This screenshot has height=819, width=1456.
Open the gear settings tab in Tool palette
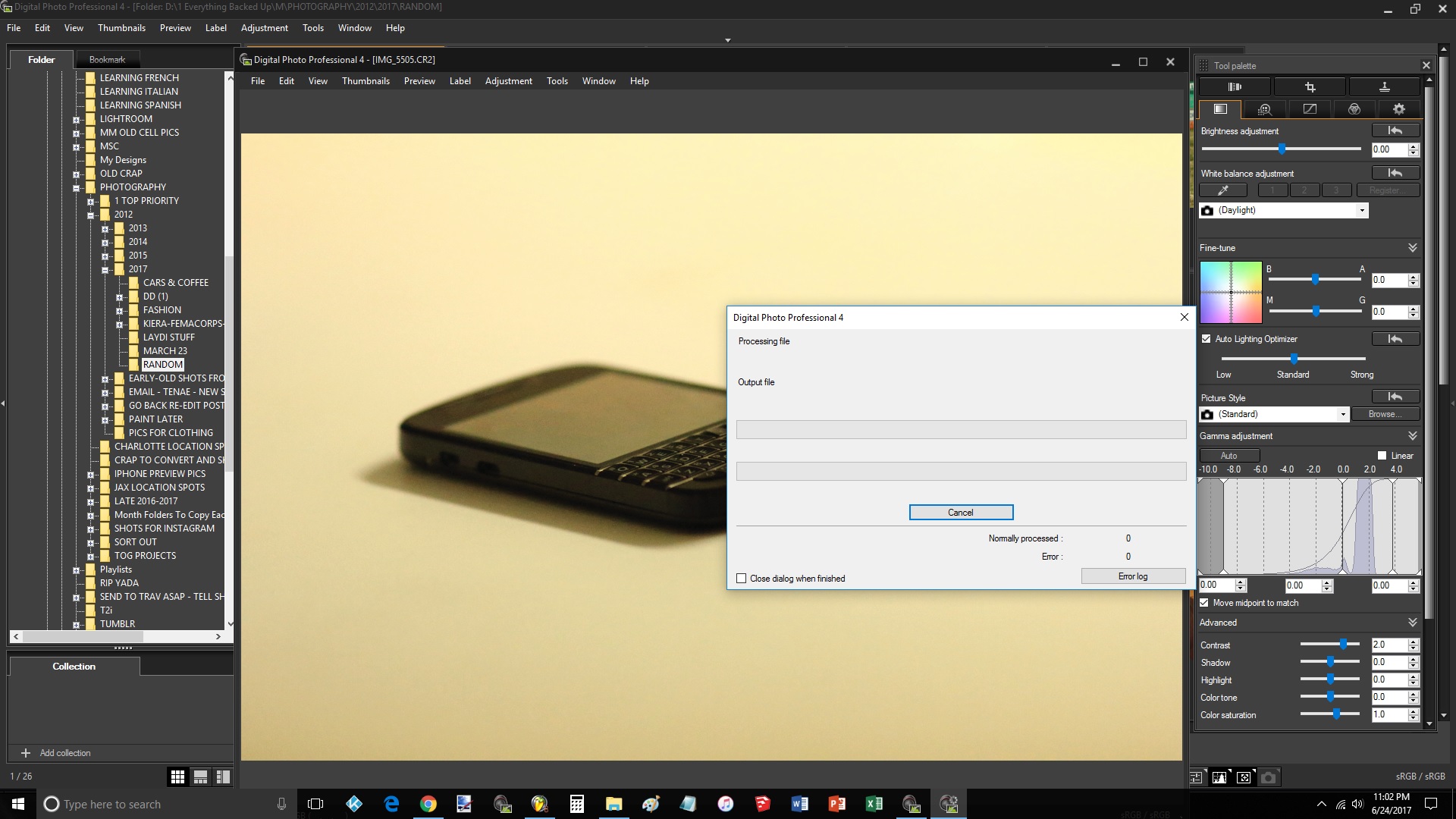[x=1399, y=109]
